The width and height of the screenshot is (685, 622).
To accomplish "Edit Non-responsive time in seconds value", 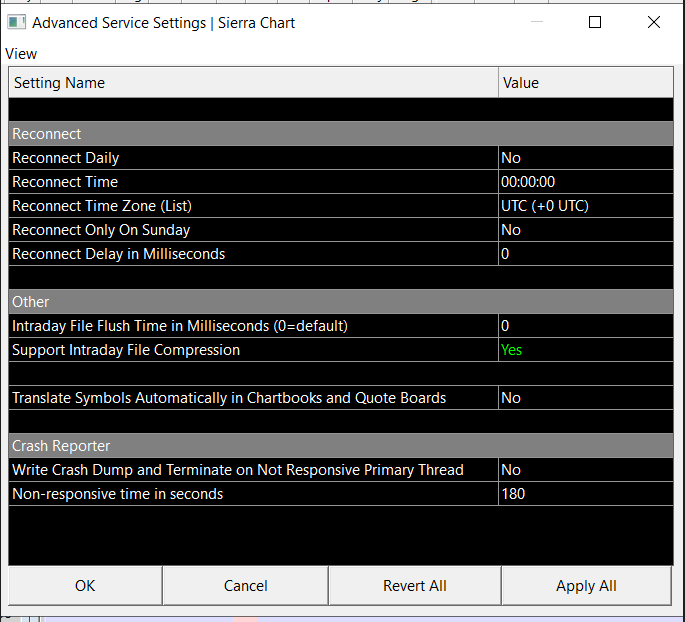I will (x=585, y=494).
